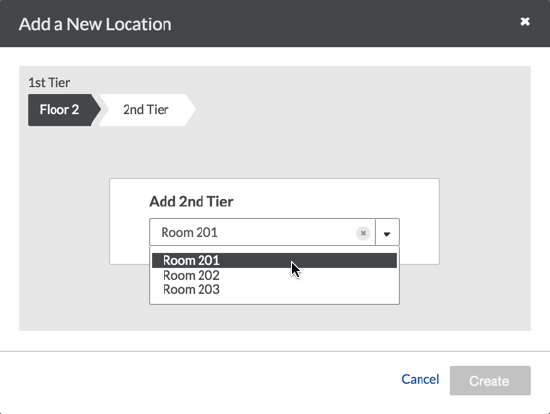
Task: Click the 1st Tier label
Action: point(49,83)
